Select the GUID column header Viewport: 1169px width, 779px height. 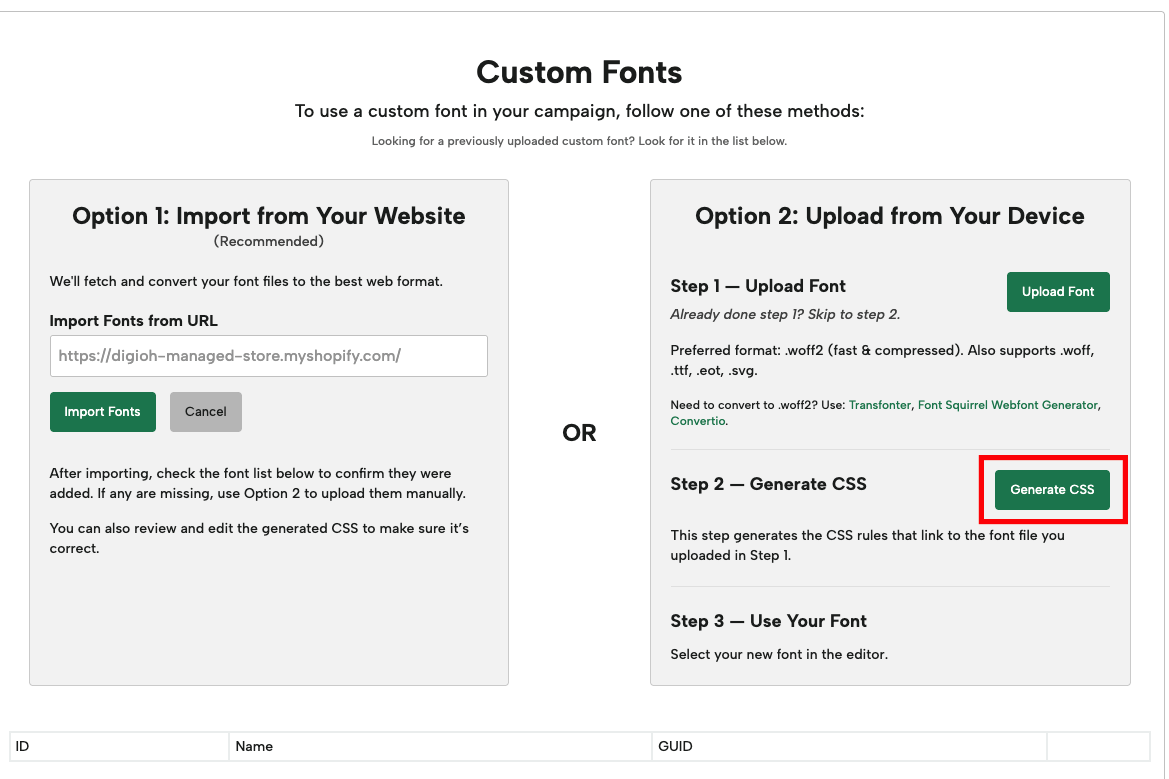(675, 746)
